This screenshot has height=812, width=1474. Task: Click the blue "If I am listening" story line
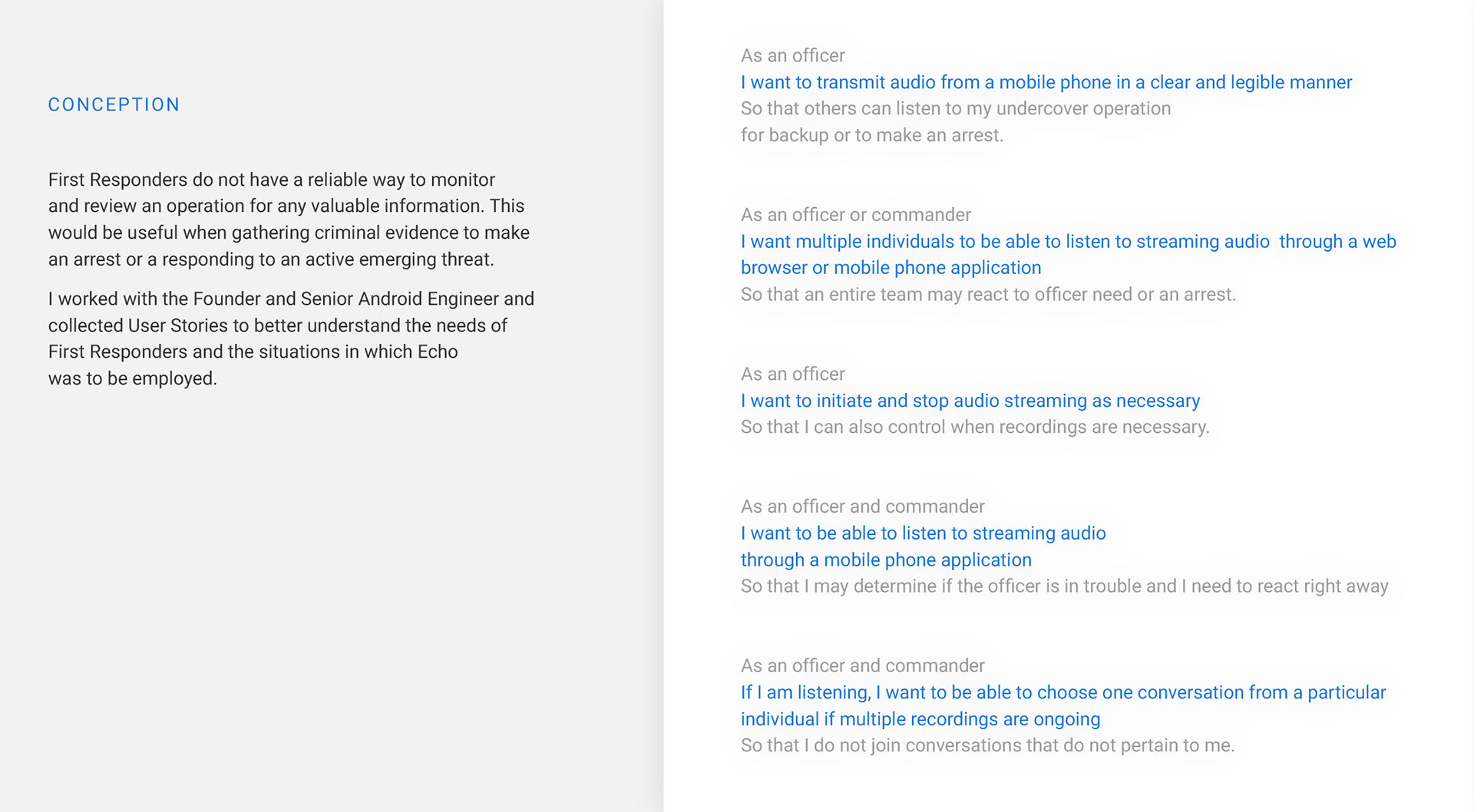coord(1063,692)
